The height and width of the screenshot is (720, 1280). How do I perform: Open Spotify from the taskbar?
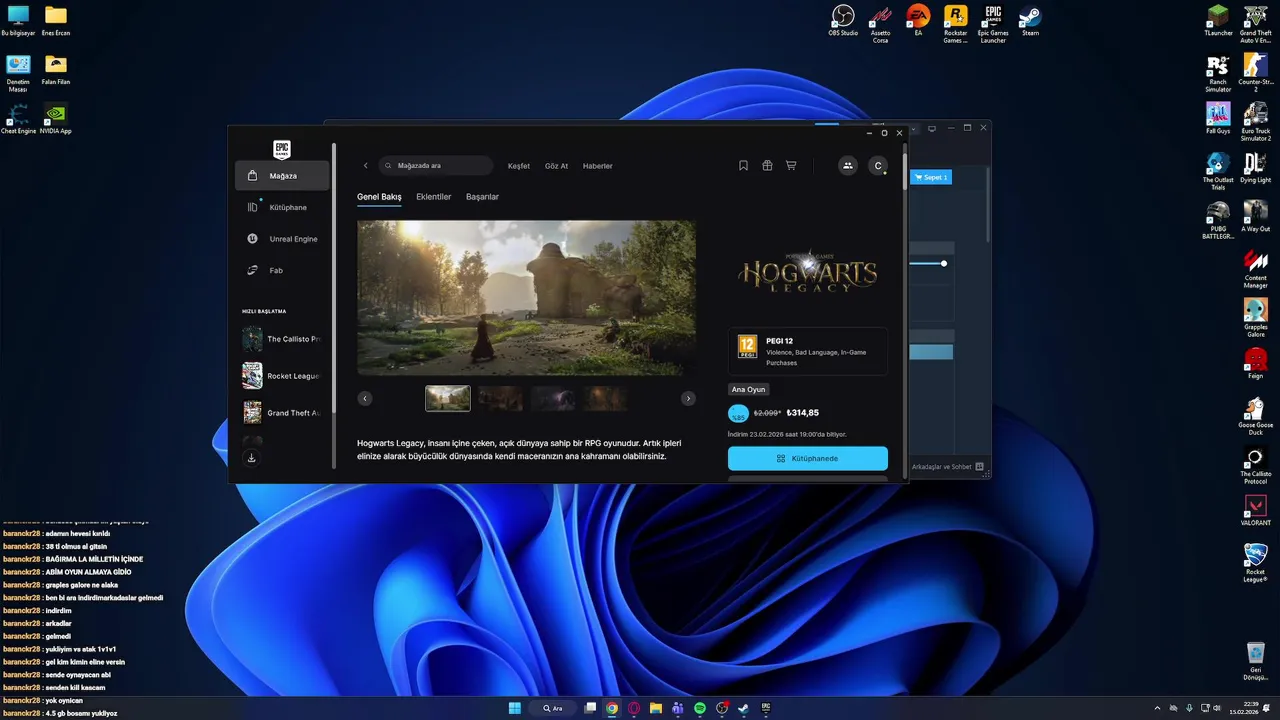point(699,708)
